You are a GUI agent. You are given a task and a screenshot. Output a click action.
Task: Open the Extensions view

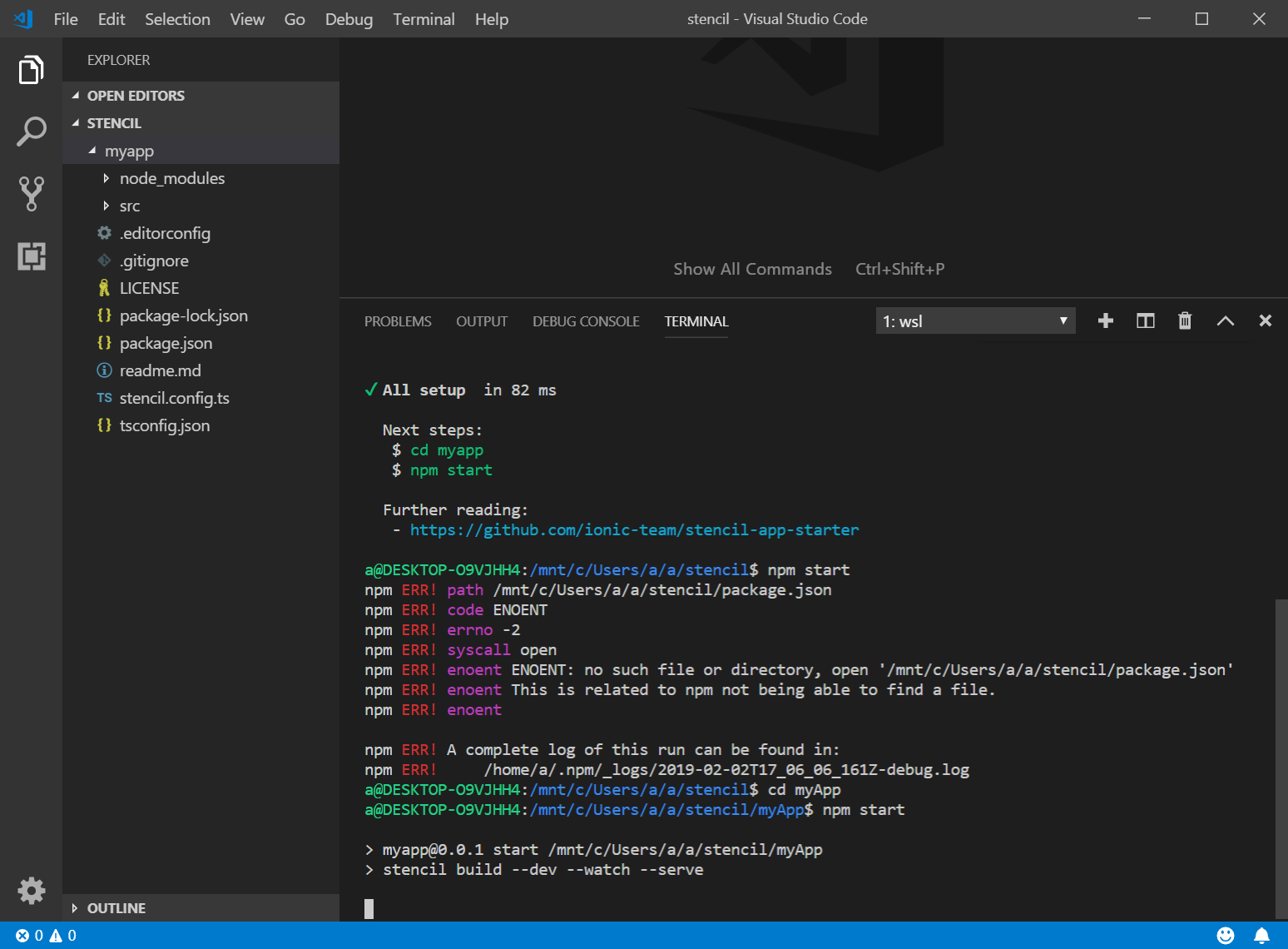coord(31,256)
